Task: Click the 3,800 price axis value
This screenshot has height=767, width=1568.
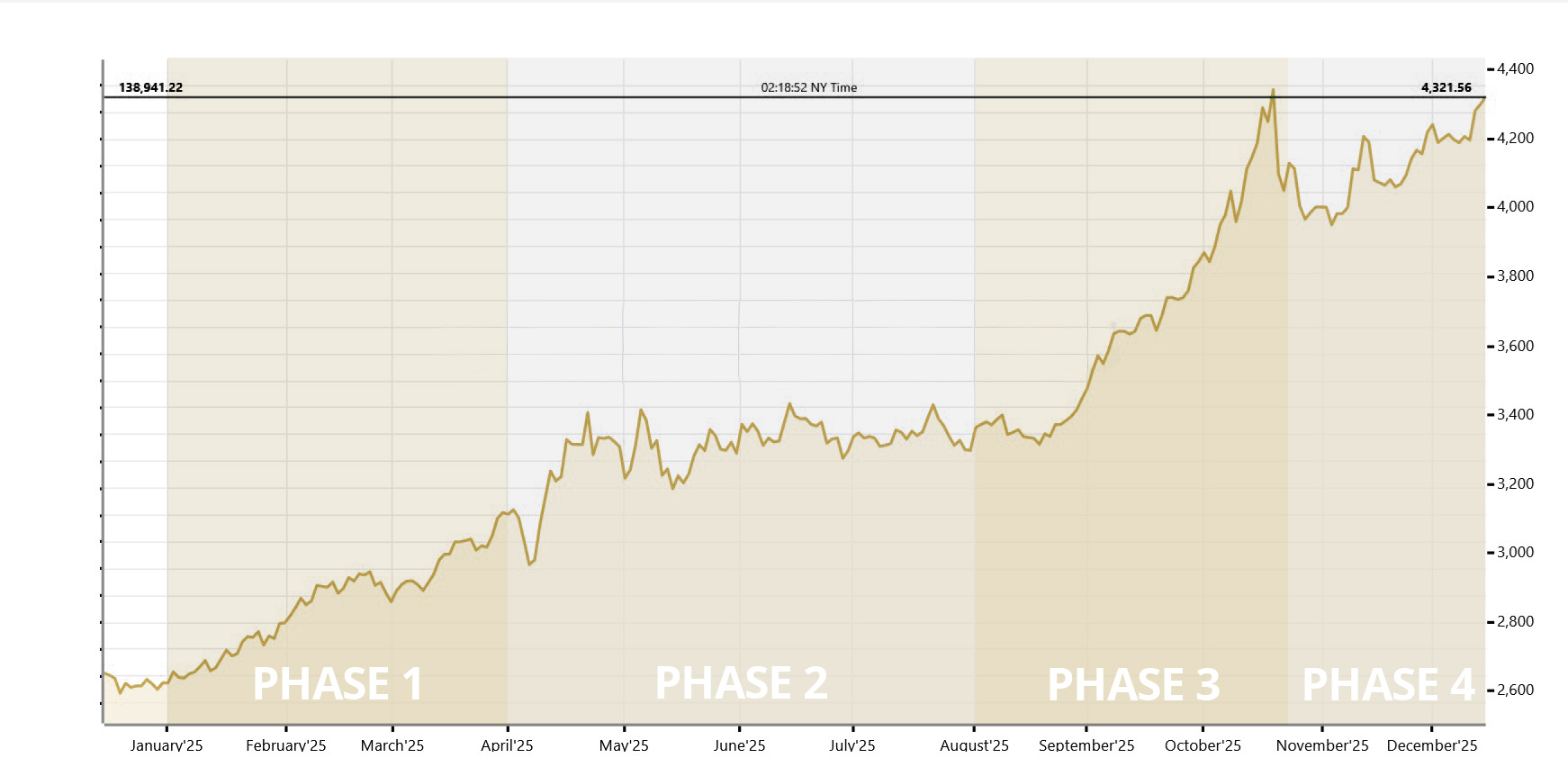Action: click(1515, 275)
